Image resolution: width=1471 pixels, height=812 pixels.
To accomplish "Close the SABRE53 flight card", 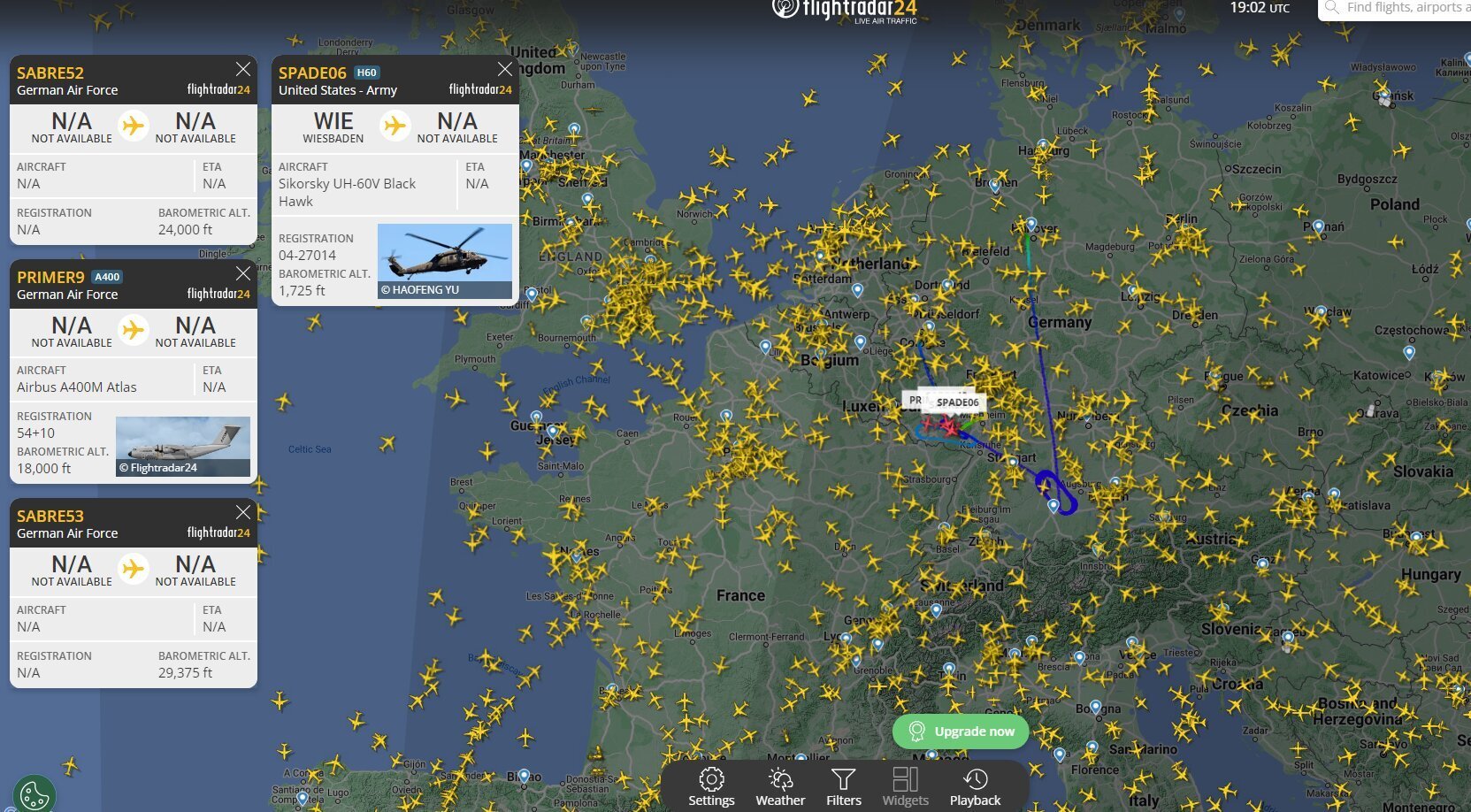I will coord(242,512).
